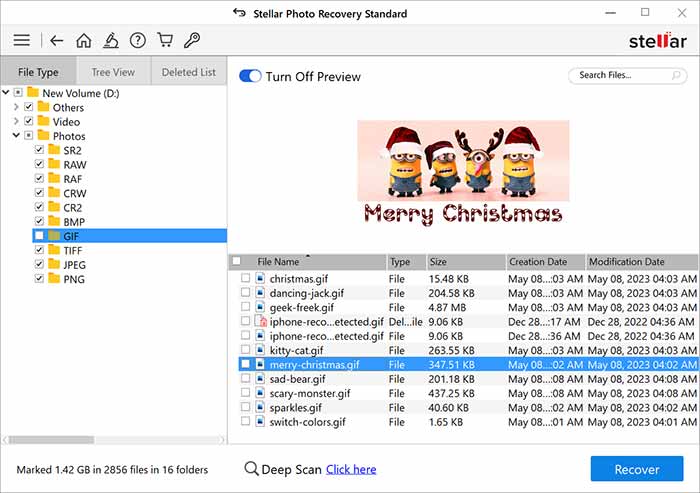Select the TIFF folder in the tree
700x493 pixels.
coord(73,250)
